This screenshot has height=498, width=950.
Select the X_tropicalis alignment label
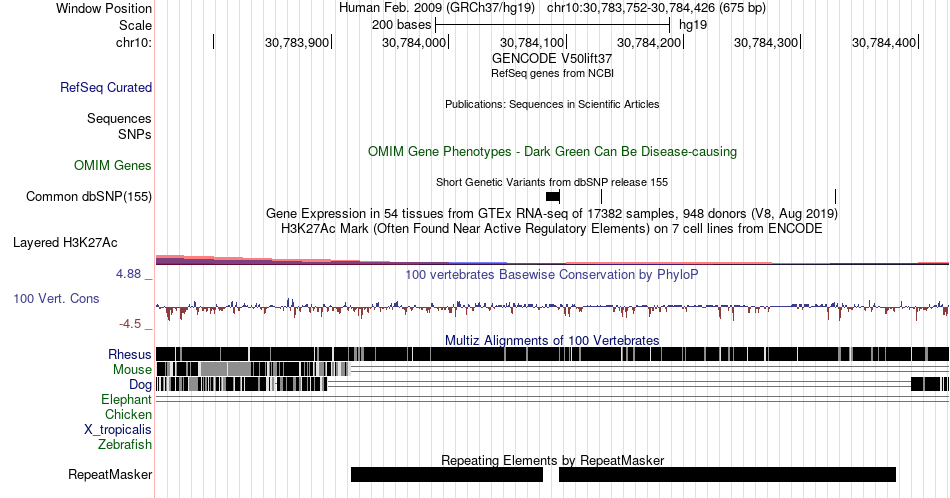pyautogui.click(x=118, y=430)
